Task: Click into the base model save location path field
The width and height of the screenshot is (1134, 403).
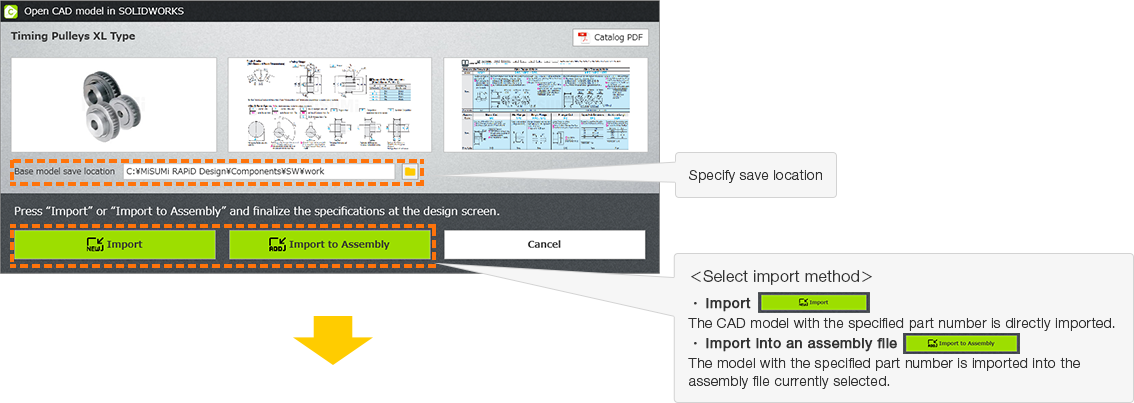Action: (258, 171)
